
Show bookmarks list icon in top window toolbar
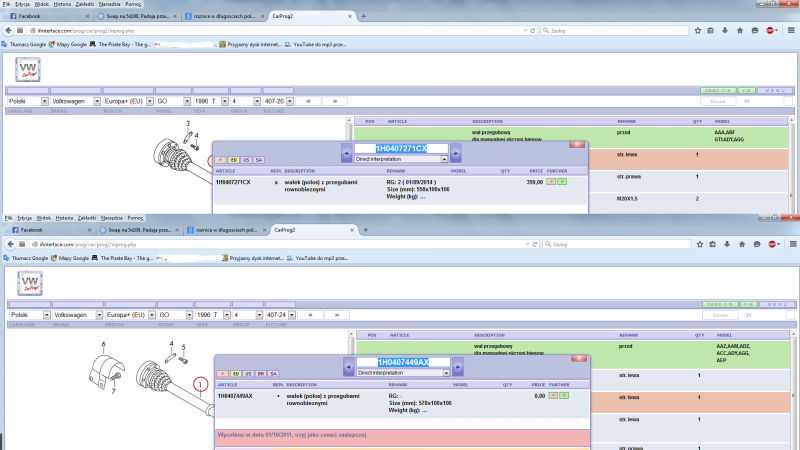click(x=711, y=31)
